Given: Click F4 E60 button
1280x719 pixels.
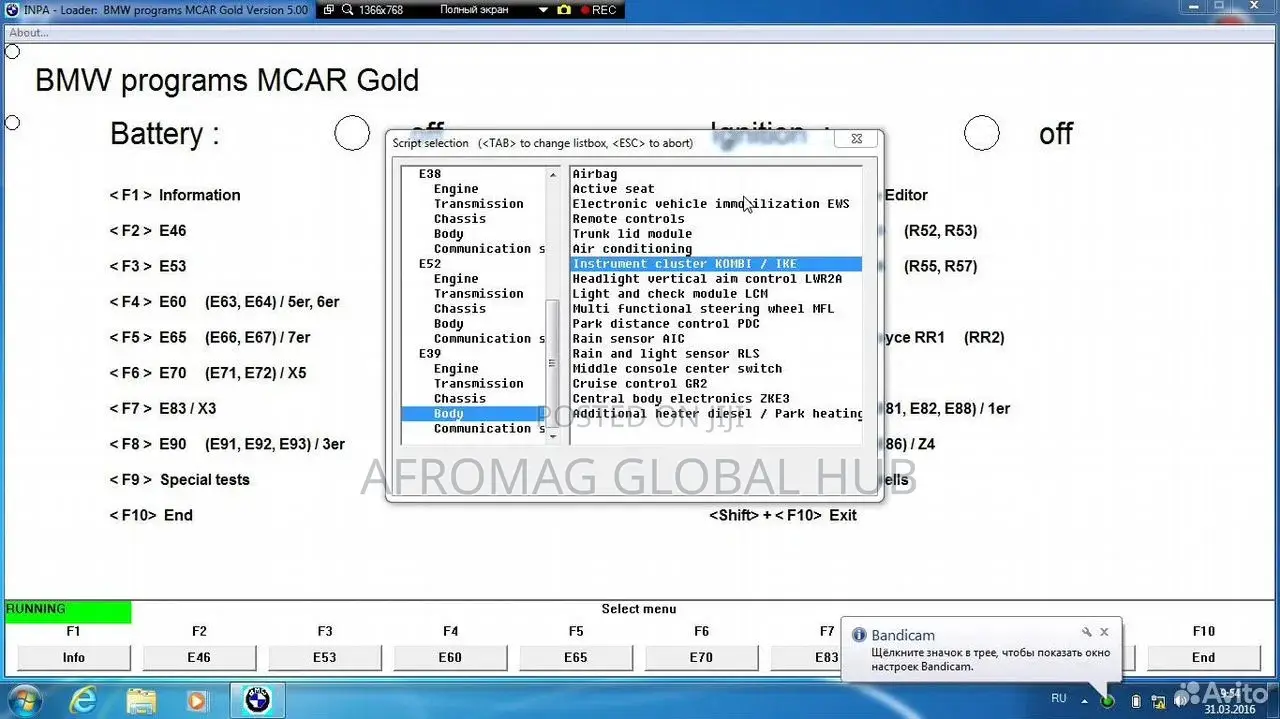Looking at the screenshot, I should pos(450,657).
